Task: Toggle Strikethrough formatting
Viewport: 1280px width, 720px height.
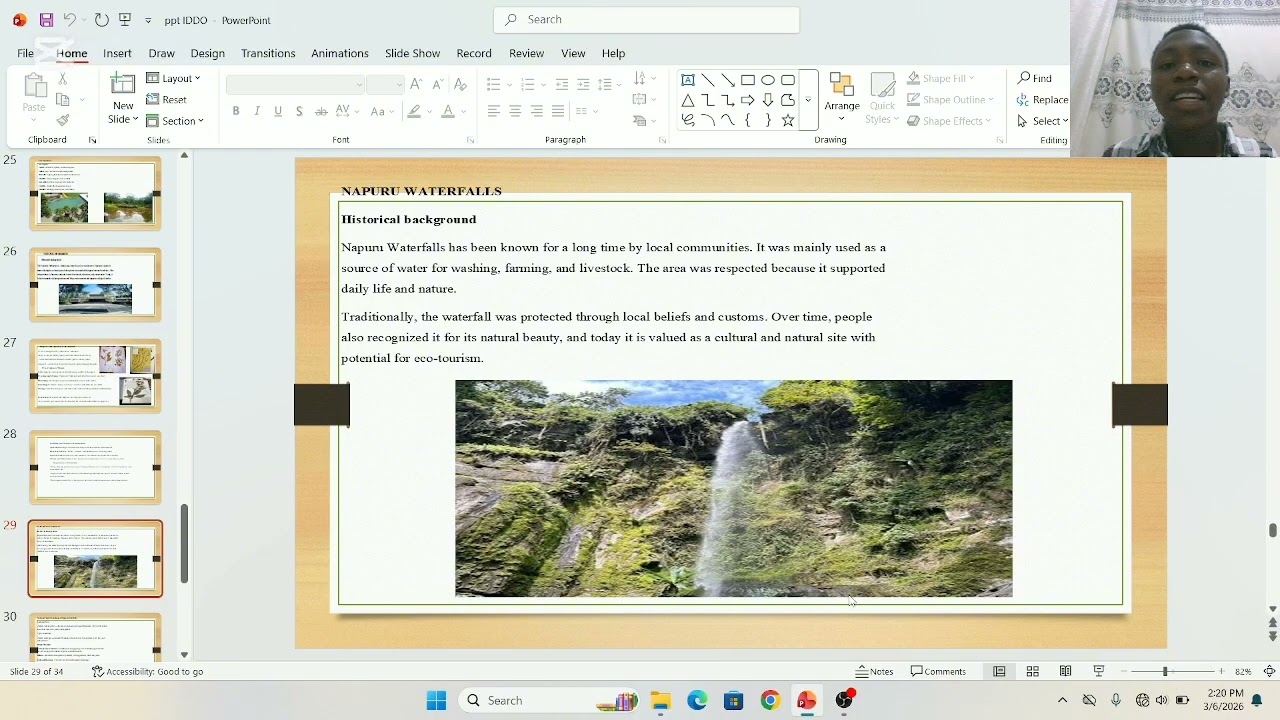Action: [x=320, y=111]
